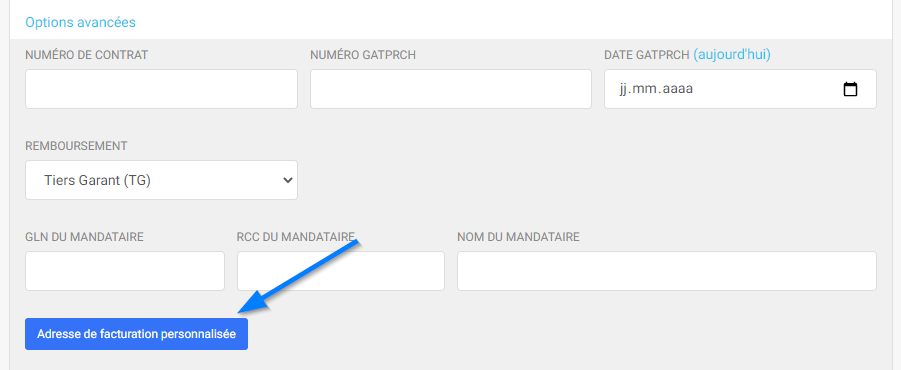Viewport: 901px width, 370px height.
Task: Click the NOM DU MANDATAIRE label
Action: point(518,237)
